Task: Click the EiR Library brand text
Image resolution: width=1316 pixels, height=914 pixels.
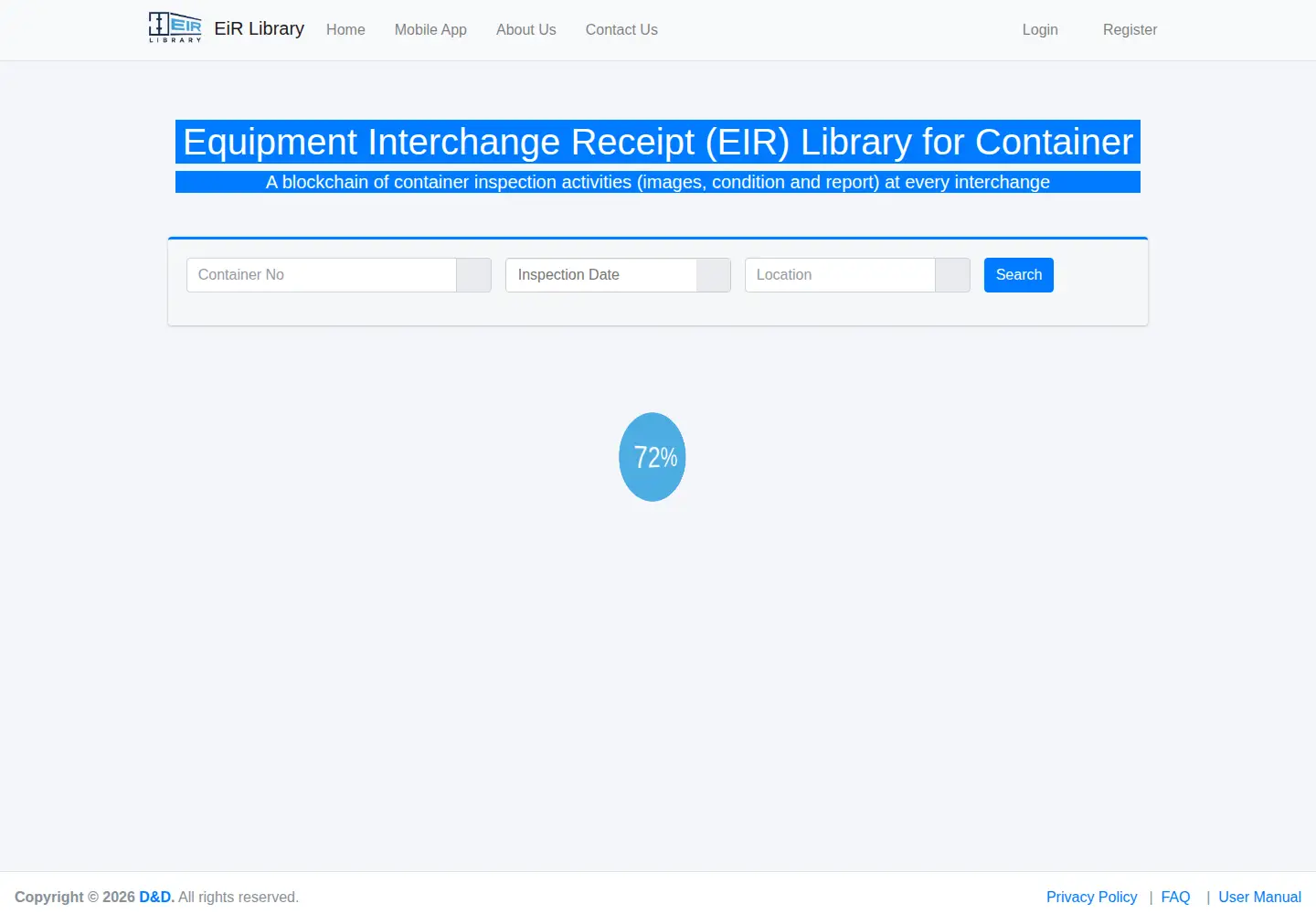Action: pos(260,28)
